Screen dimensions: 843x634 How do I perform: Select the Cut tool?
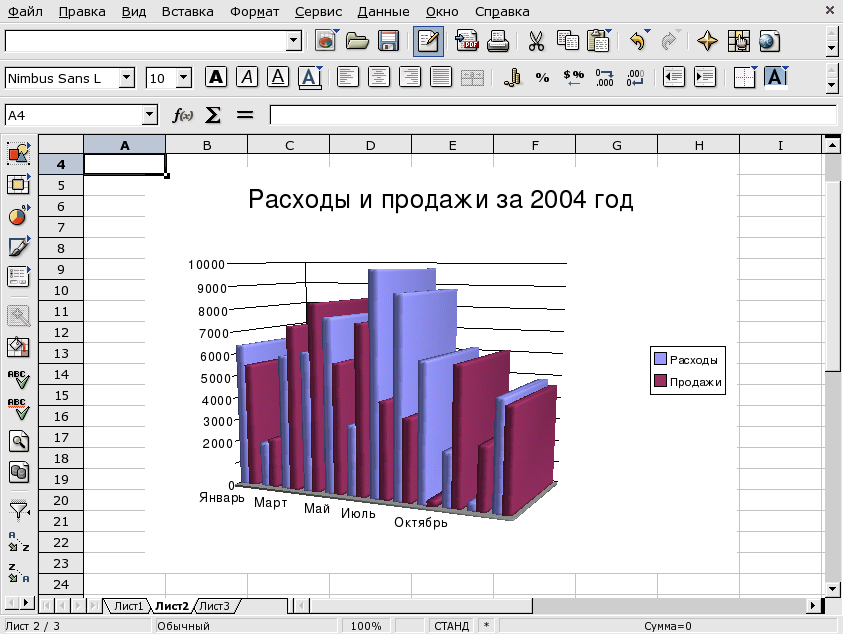coord(535,41)
